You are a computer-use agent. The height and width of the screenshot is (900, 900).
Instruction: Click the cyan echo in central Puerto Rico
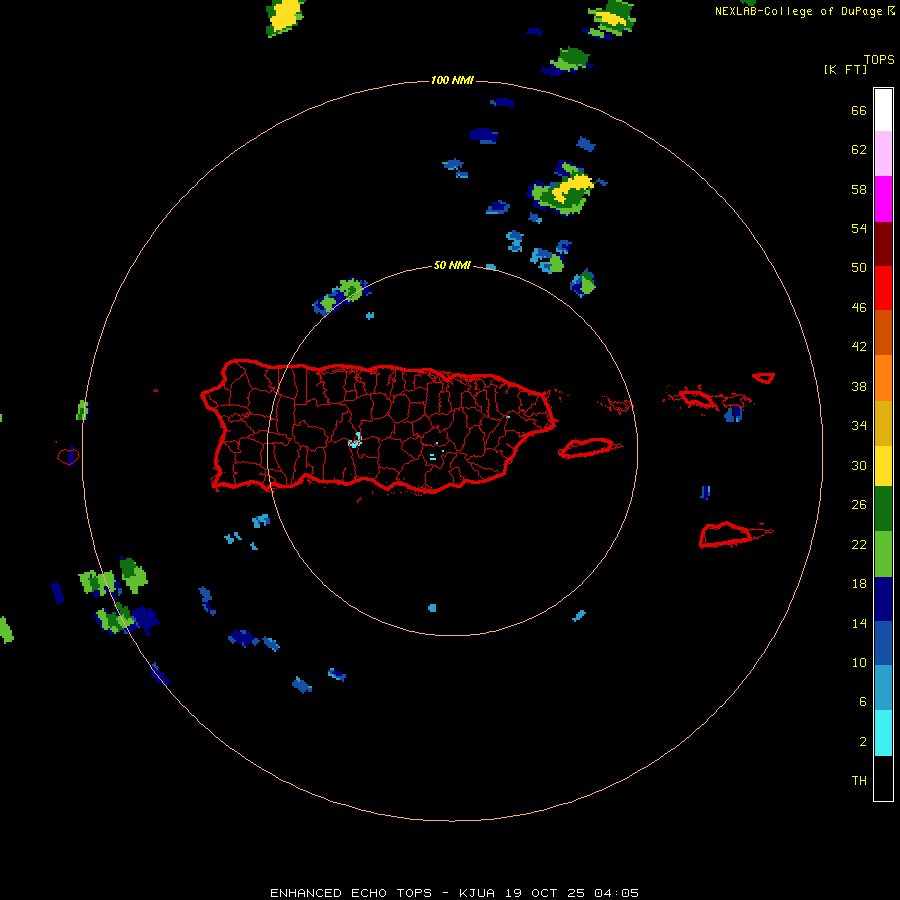tap(355, 440)
